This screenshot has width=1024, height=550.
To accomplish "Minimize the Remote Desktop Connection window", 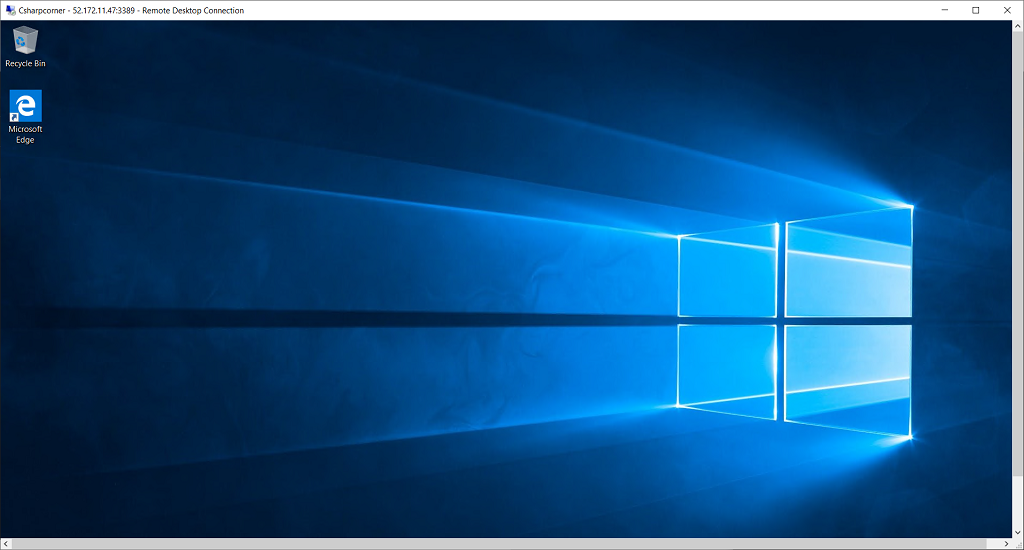I will pos(945,10).
